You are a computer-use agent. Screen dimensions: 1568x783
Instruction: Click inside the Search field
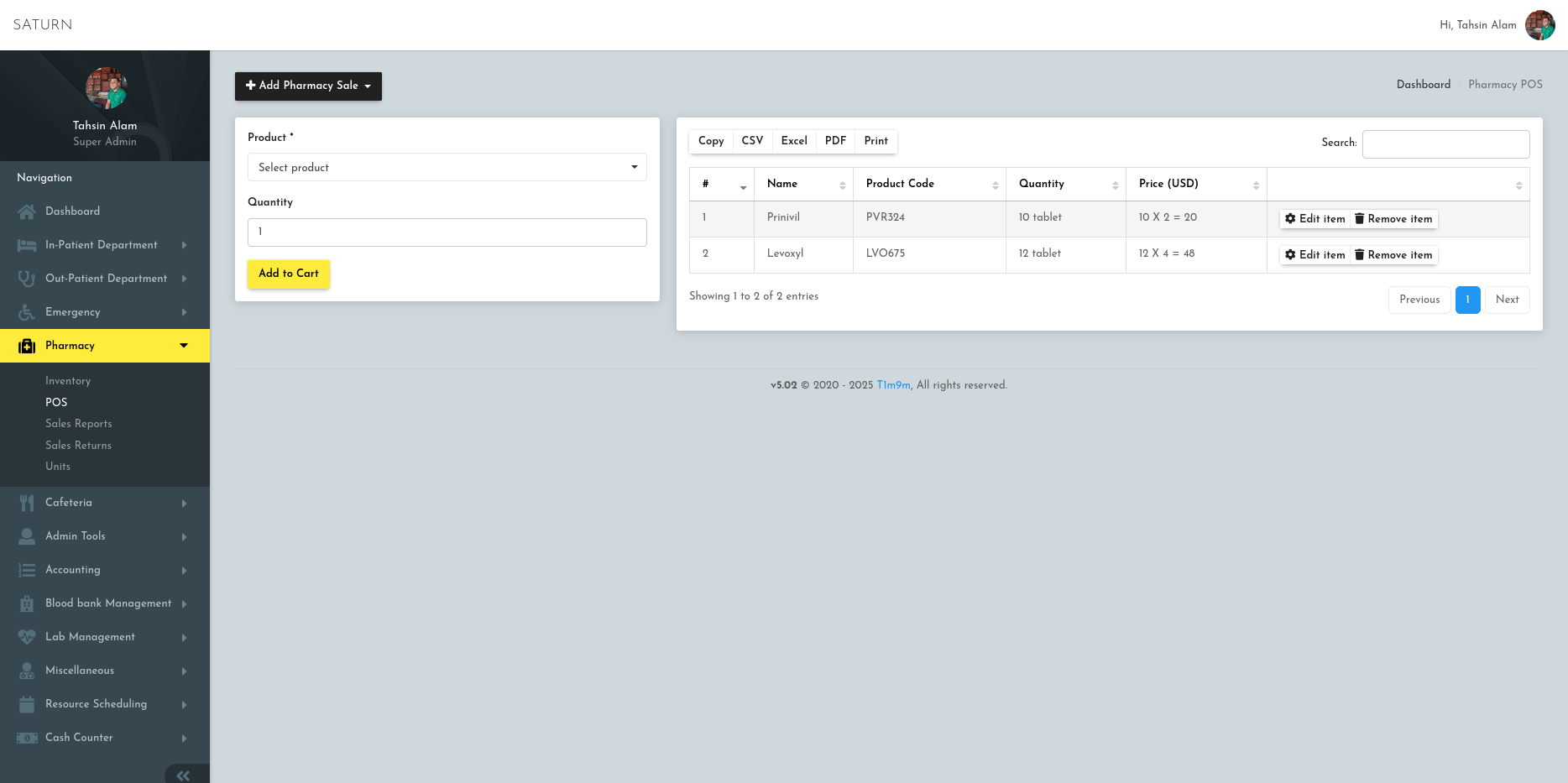tap(1445, 144)
